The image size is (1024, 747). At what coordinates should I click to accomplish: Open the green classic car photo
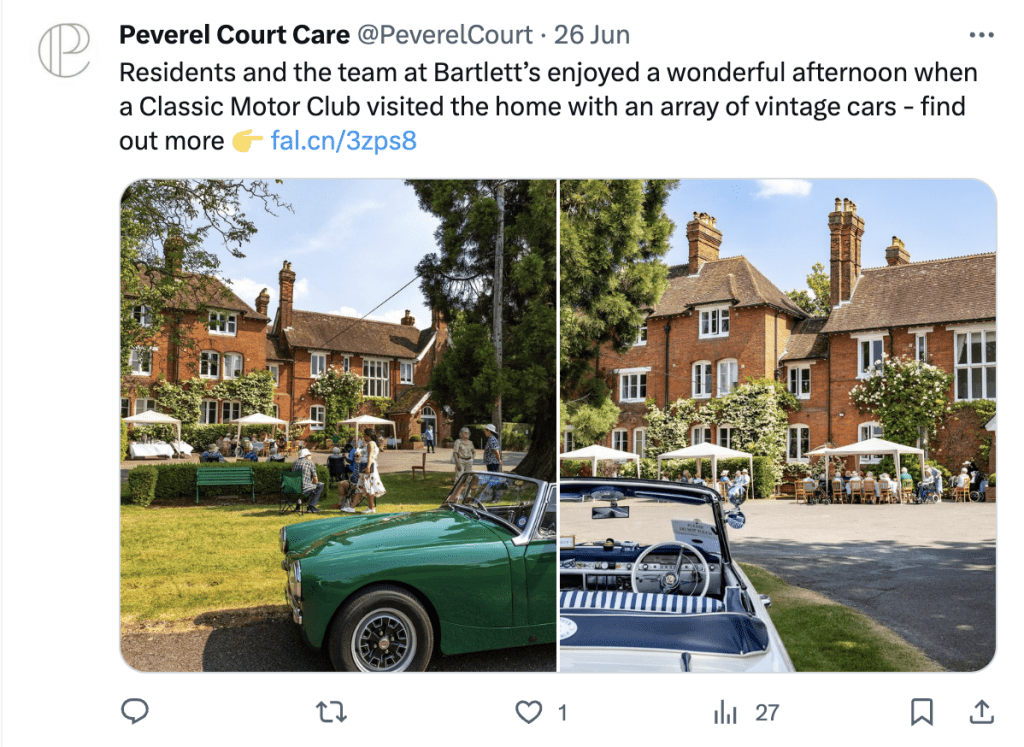coord(338,425)
